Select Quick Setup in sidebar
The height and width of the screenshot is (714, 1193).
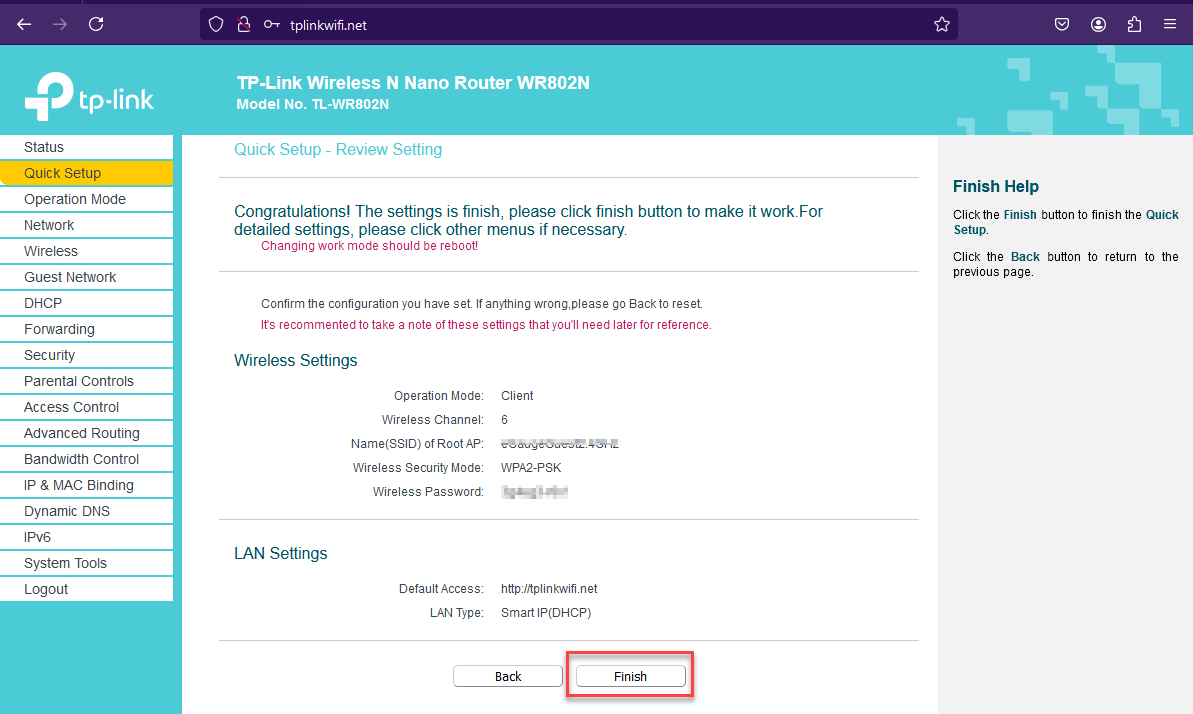point(87,173)
